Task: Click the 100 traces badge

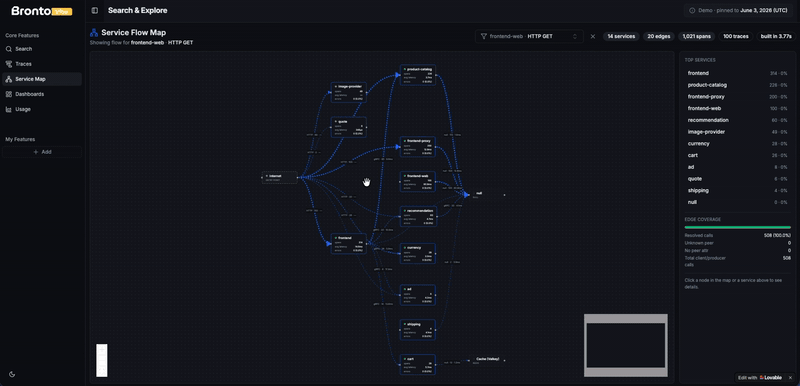Action: point(735,37)
